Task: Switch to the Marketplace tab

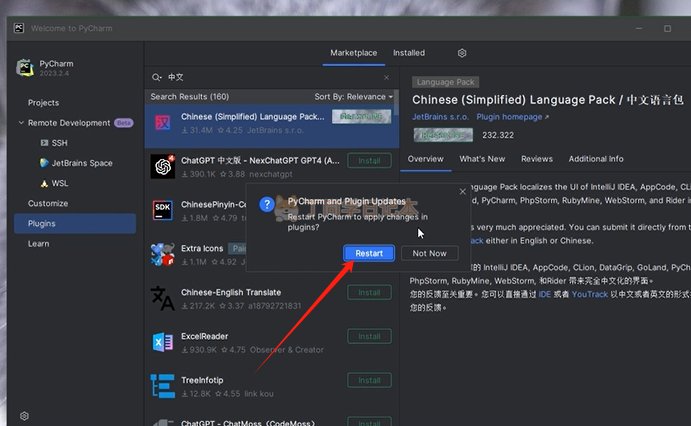Action: (353, 53)
